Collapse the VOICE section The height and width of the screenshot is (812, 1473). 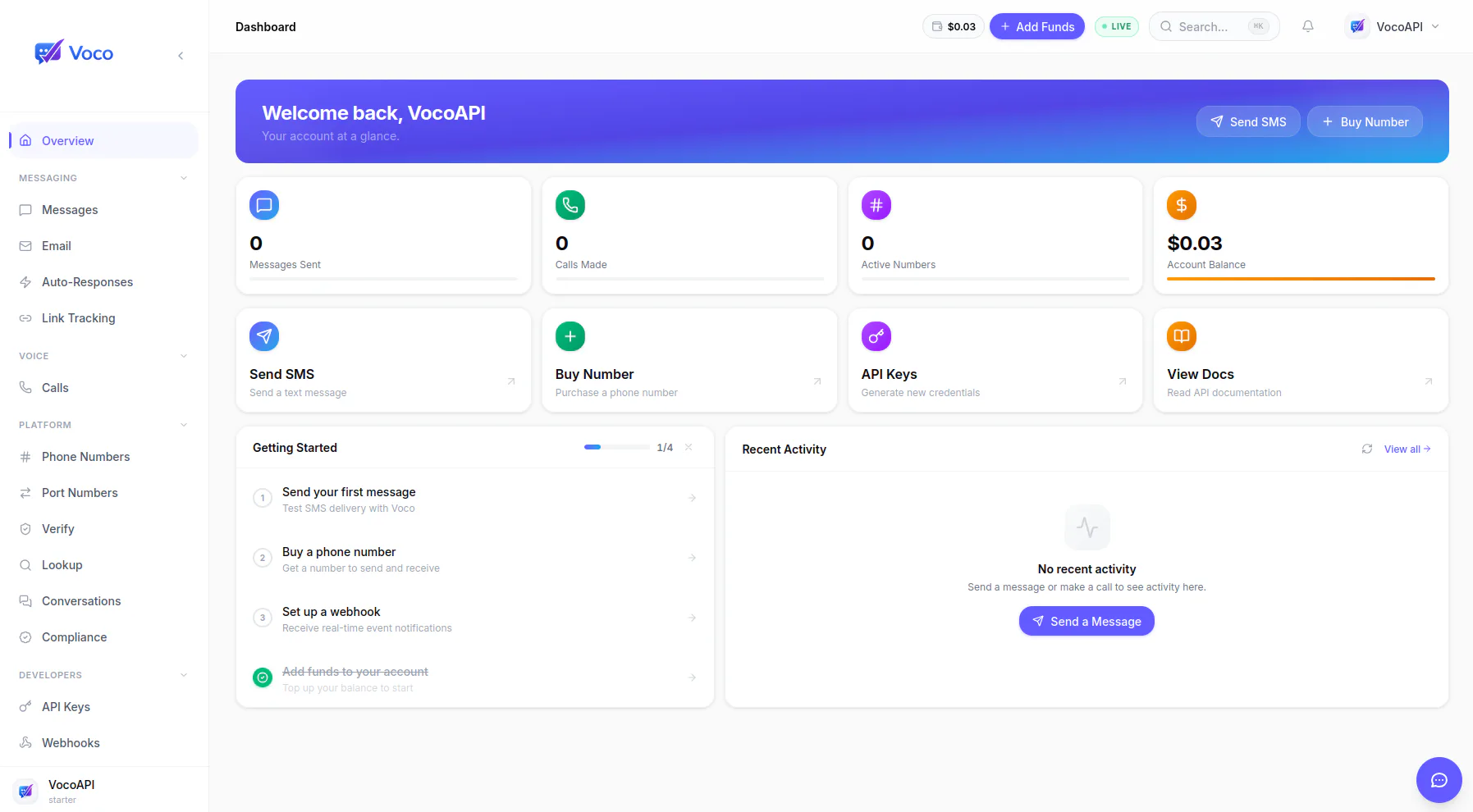[x=184, y=356]
